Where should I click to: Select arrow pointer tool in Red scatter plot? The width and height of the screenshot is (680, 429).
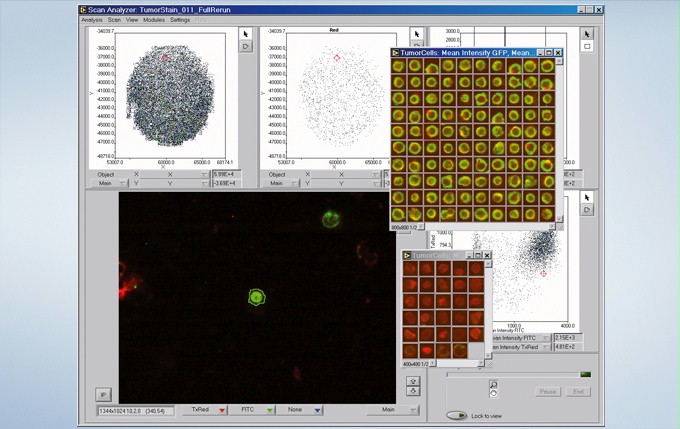(417, 34)
